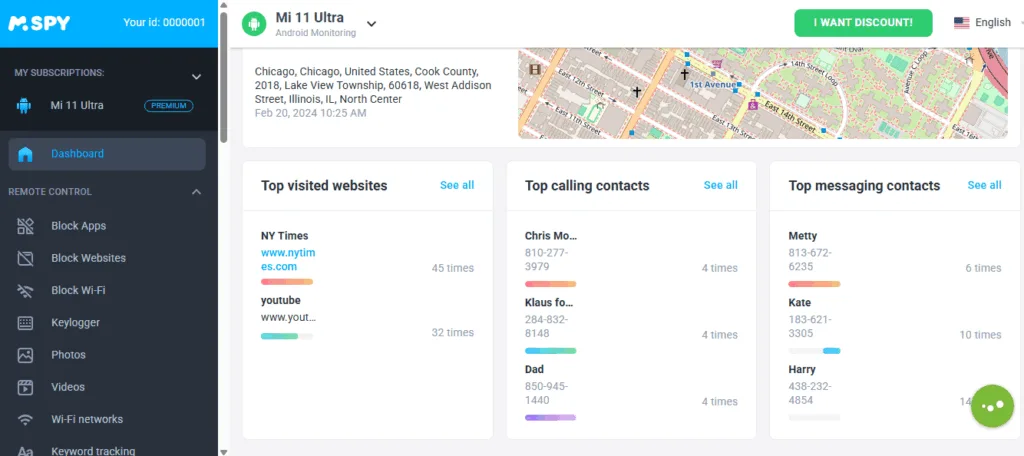This screenshot has width=1024, height=456.
Task: Click the Videos icon in sidebar
Action: click(x=25, y=387)
